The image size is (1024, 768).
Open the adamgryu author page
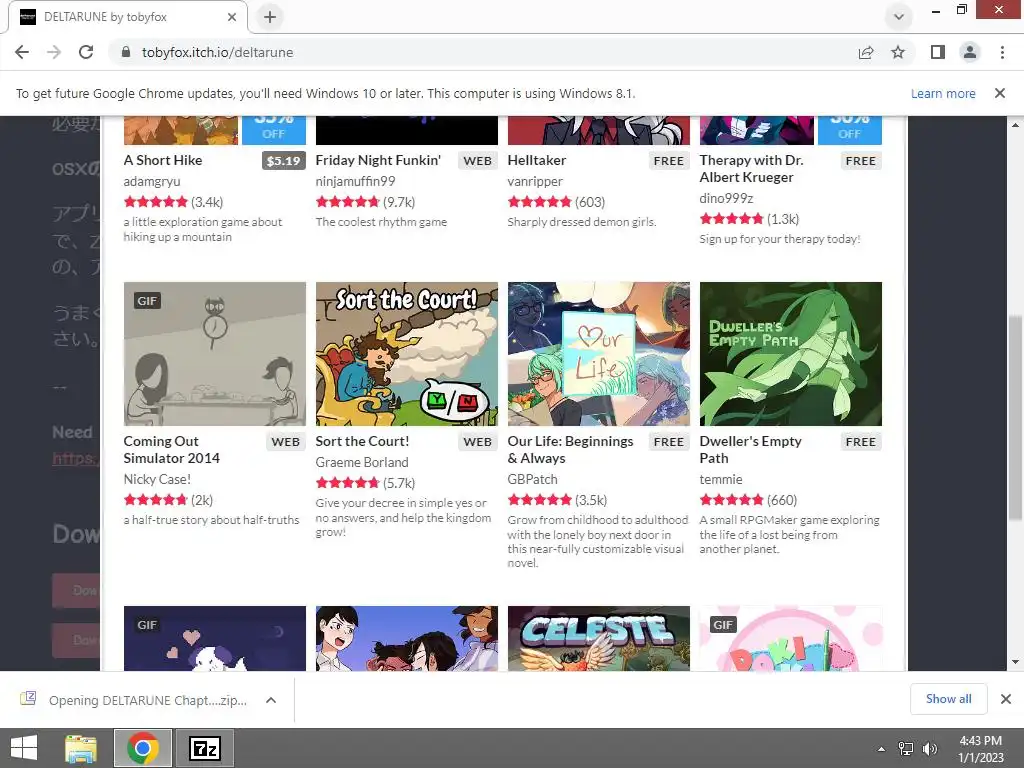(x=152, y=182)
